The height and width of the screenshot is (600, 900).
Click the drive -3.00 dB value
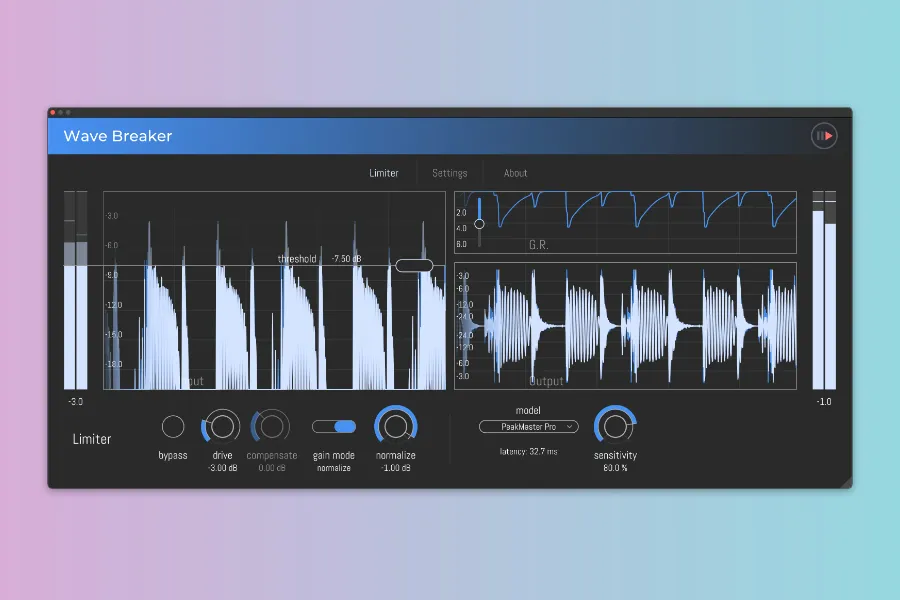pyautogui.click(x=222, y=468)
